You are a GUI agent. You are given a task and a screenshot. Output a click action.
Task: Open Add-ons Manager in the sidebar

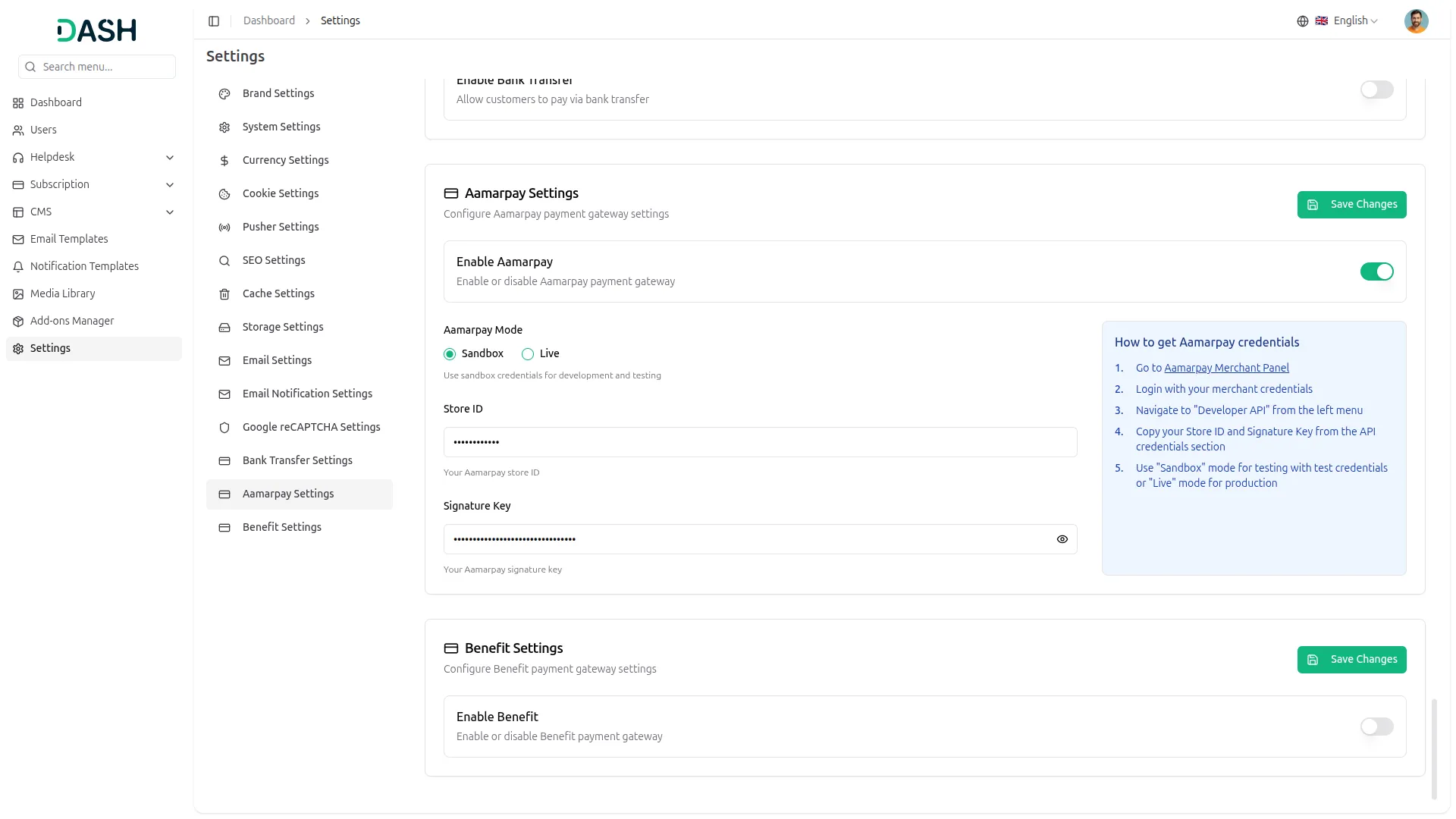point(94,322)
